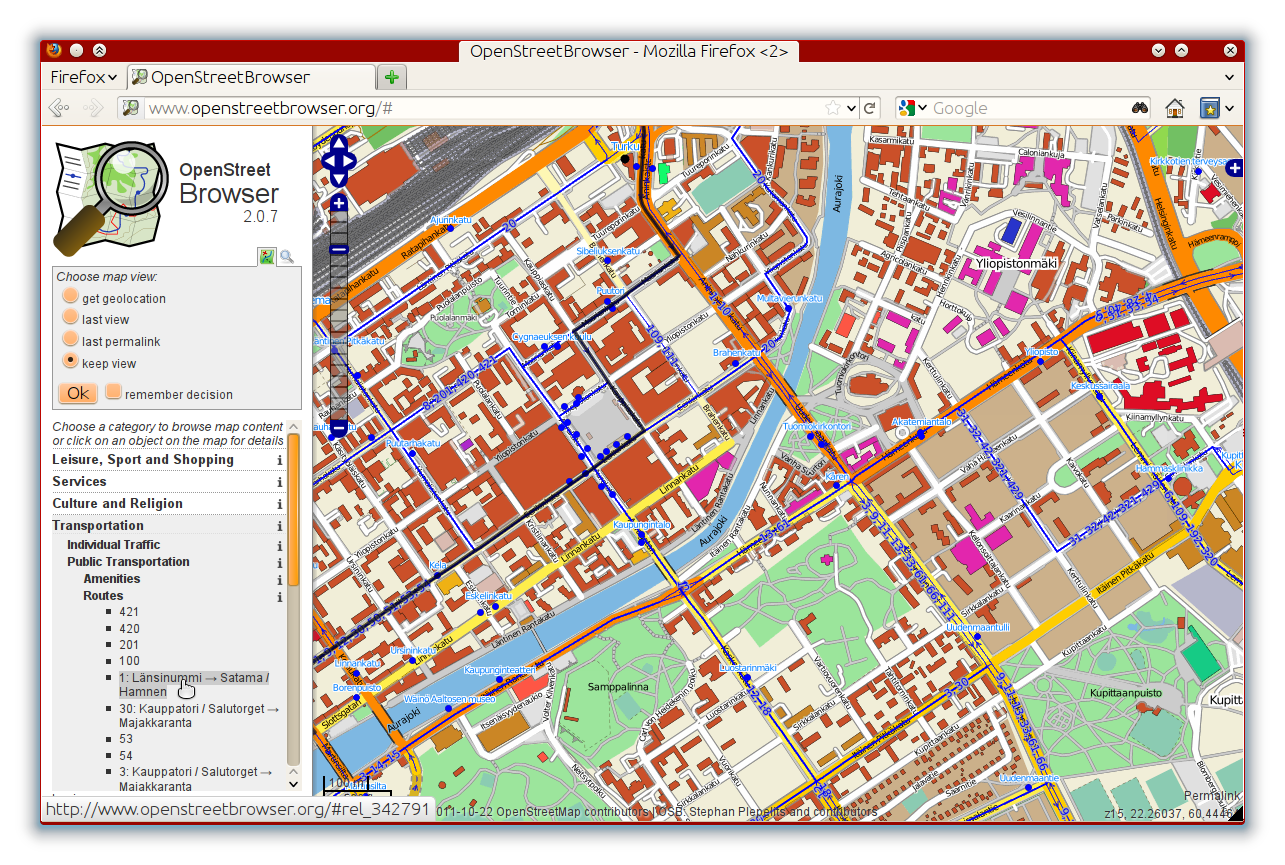
Task: Show info for the Services category
Action: click(280, 483)
